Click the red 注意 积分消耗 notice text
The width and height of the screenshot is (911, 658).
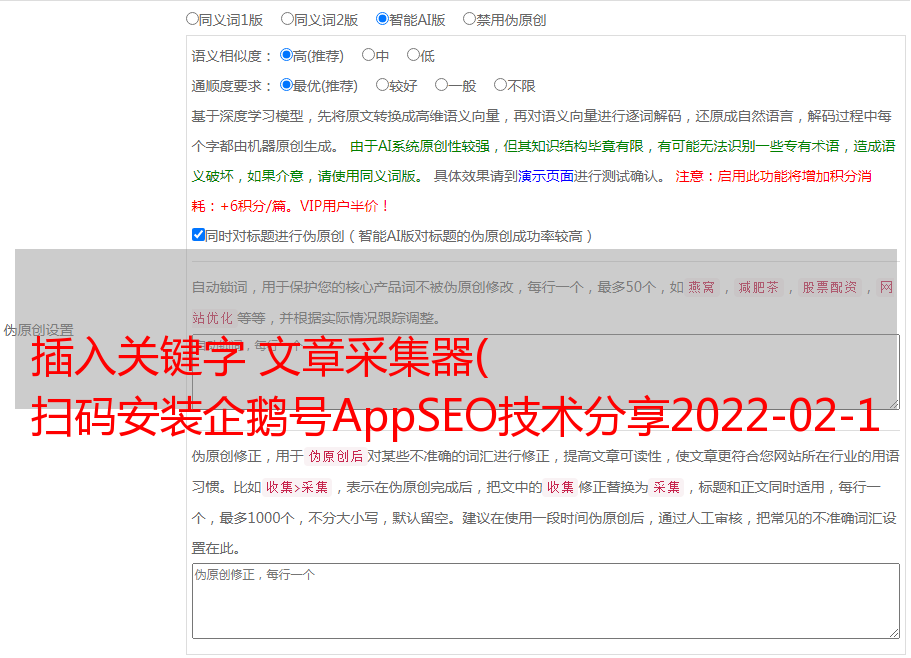(x=531, y=191)
